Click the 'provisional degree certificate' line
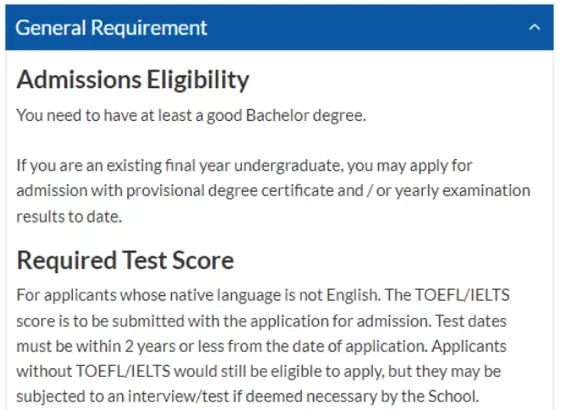Image resolution: width=561 pixels, height=410 pixels. click(x=273, y=191)
